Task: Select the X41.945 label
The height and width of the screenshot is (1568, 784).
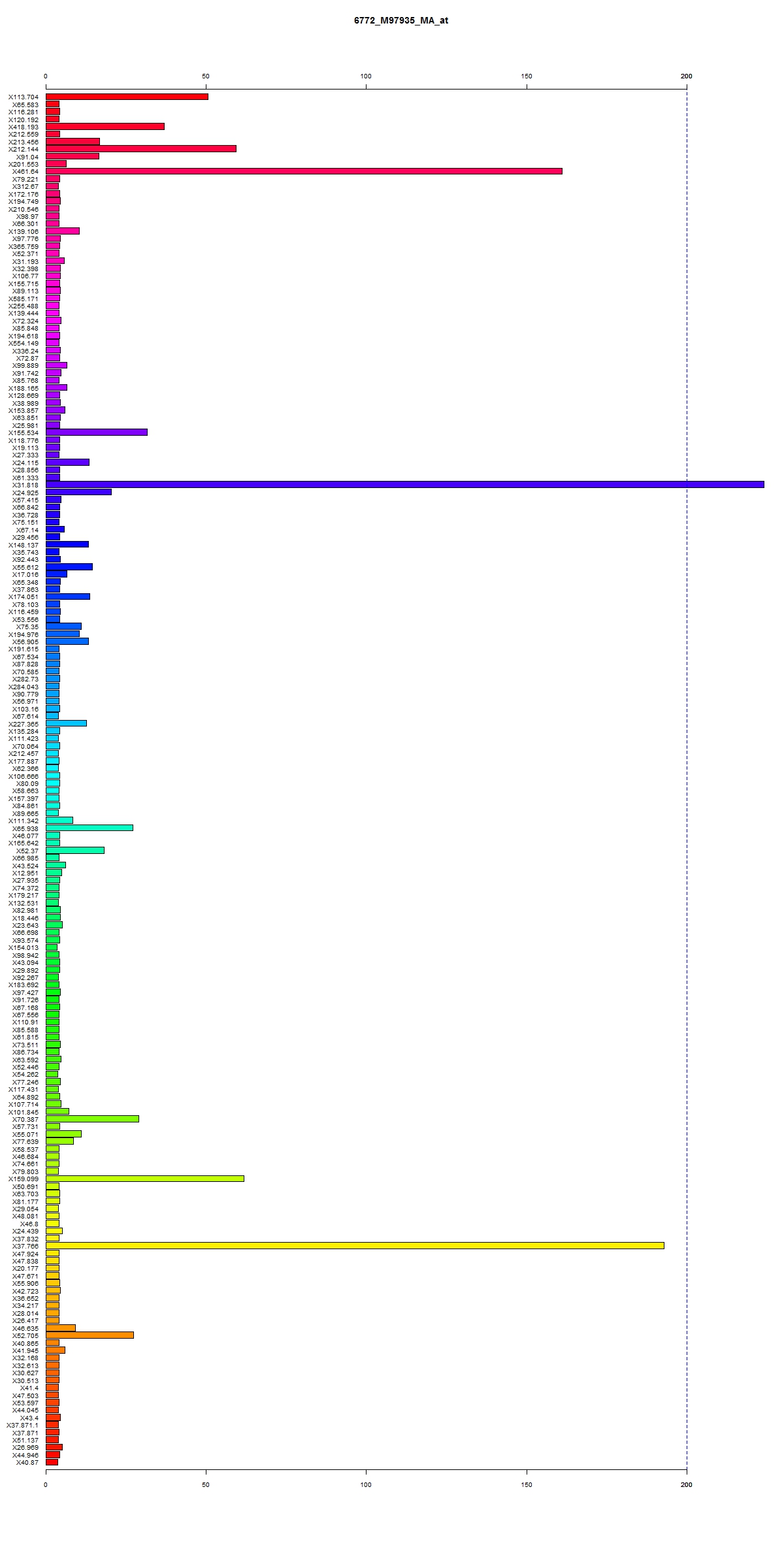Action: pos(25,1350)
